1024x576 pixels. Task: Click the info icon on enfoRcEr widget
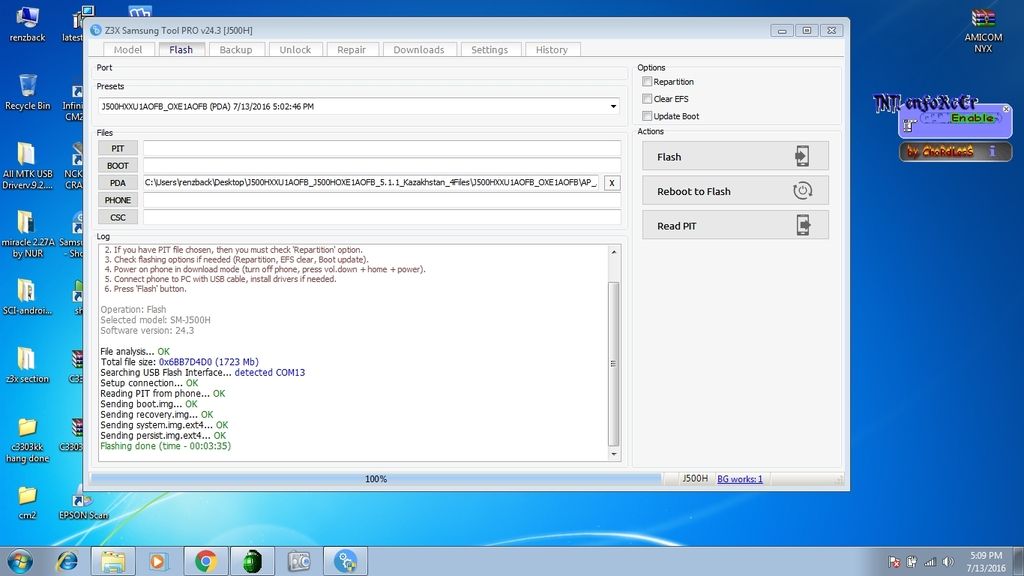pos(993,152)
